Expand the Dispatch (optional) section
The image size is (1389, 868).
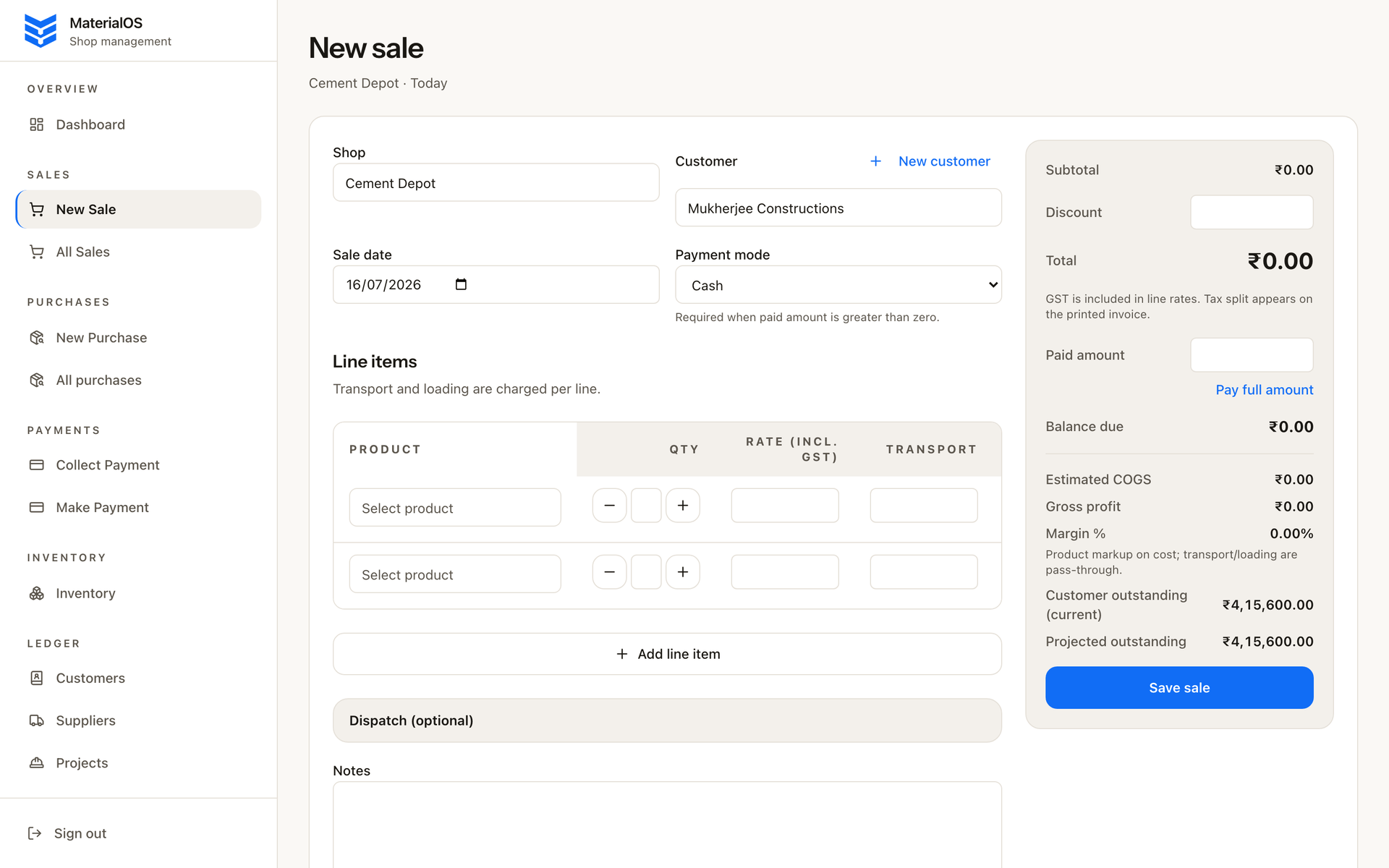coord(667,720)
